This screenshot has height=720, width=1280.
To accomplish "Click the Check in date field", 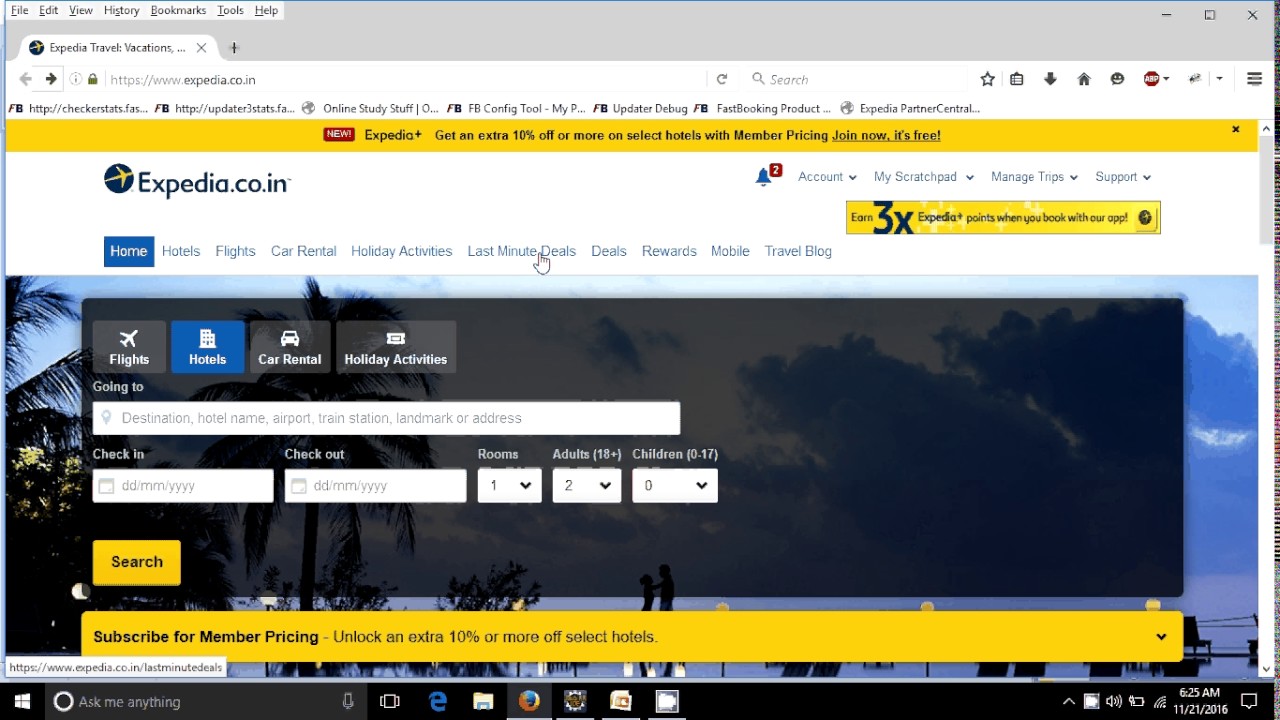I will click(x=183, y=486).
